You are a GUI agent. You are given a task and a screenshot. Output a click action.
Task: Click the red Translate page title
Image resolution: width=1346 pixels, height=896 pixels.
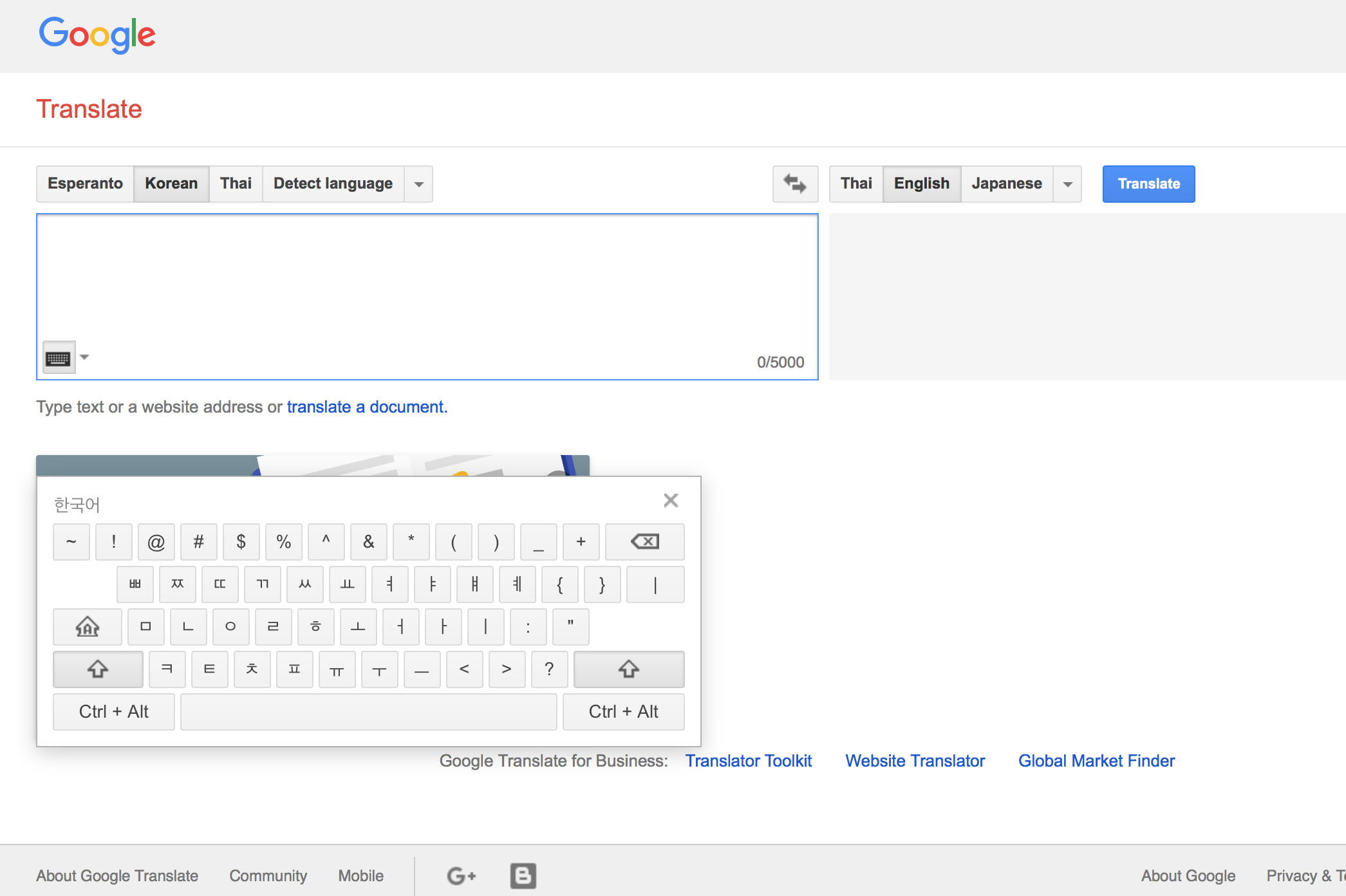(89, 109)
